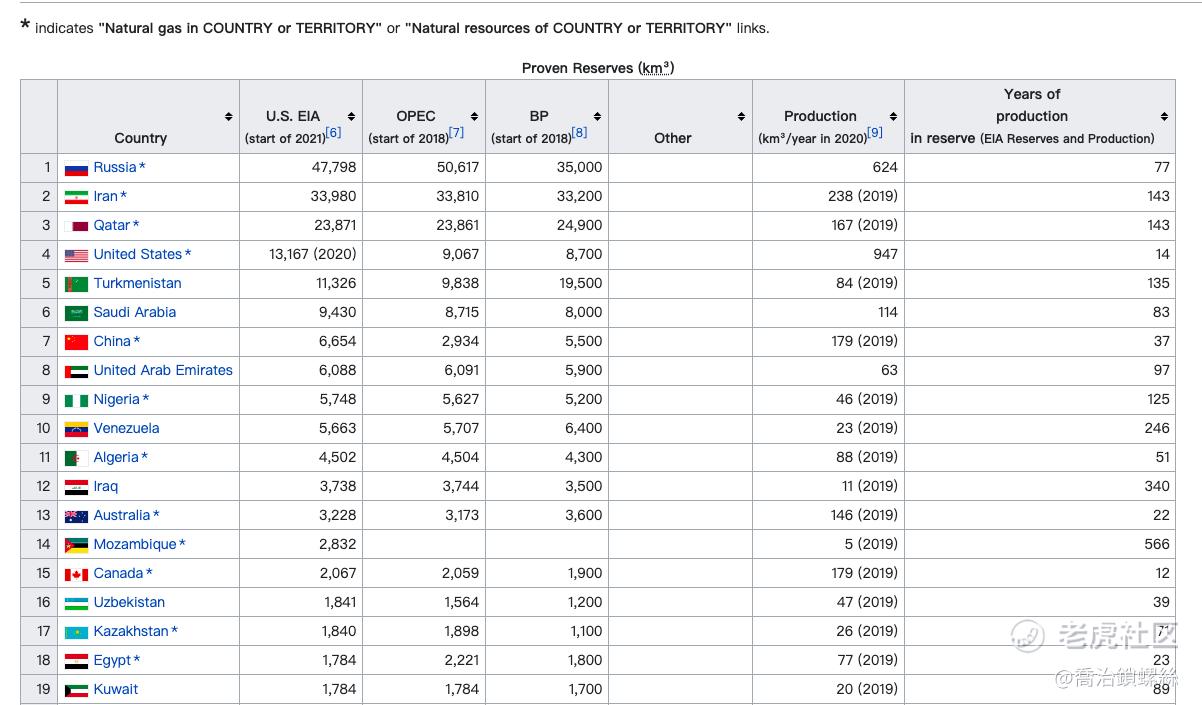Open reference [8] in BP header

click(x=579, y=133)
